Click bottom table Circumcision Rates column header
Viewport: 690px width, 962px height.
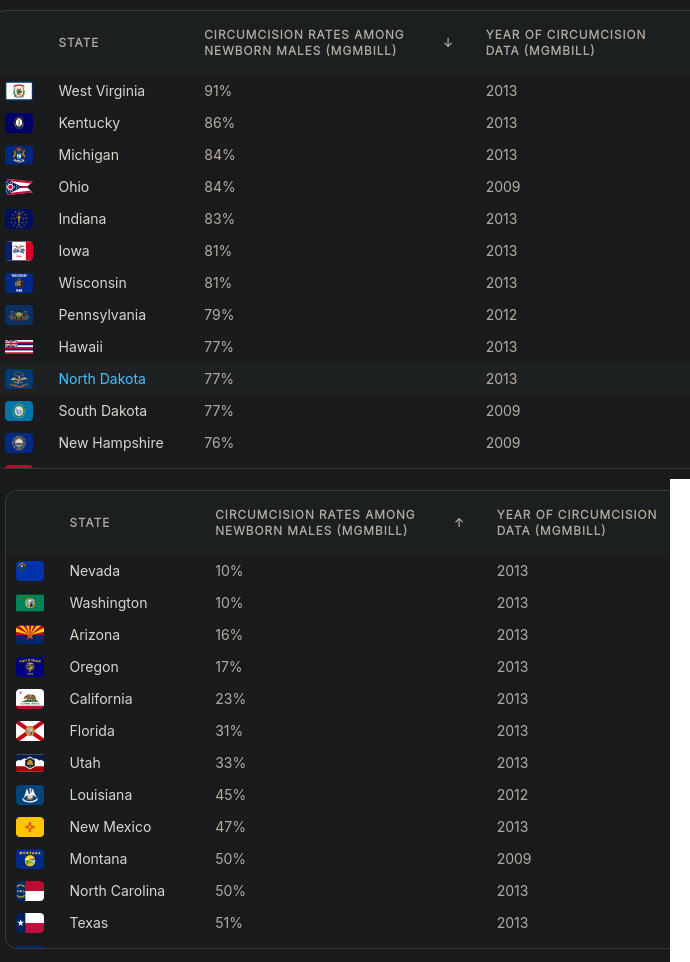point(315,523)
